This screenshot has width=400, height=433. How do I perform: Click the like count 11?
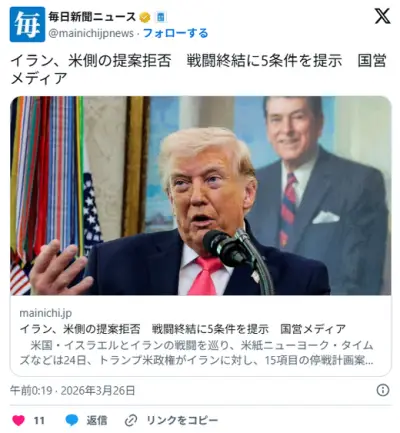click(39, 421)
